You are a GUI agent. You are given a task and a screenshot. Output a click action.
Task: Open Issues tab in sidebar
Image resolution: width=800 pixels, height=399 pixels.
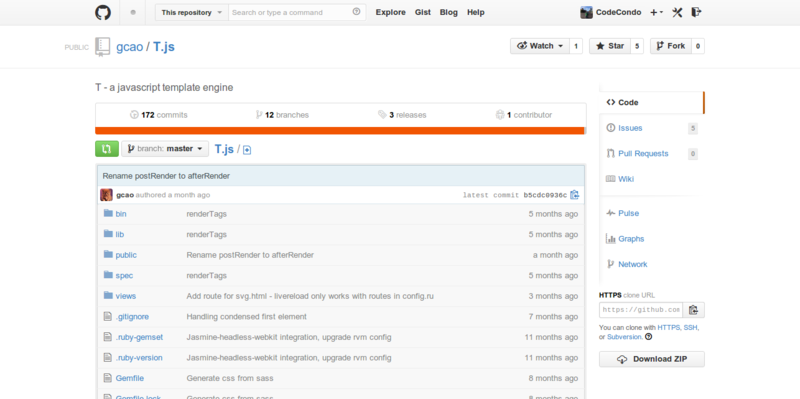tap(630, 128)
